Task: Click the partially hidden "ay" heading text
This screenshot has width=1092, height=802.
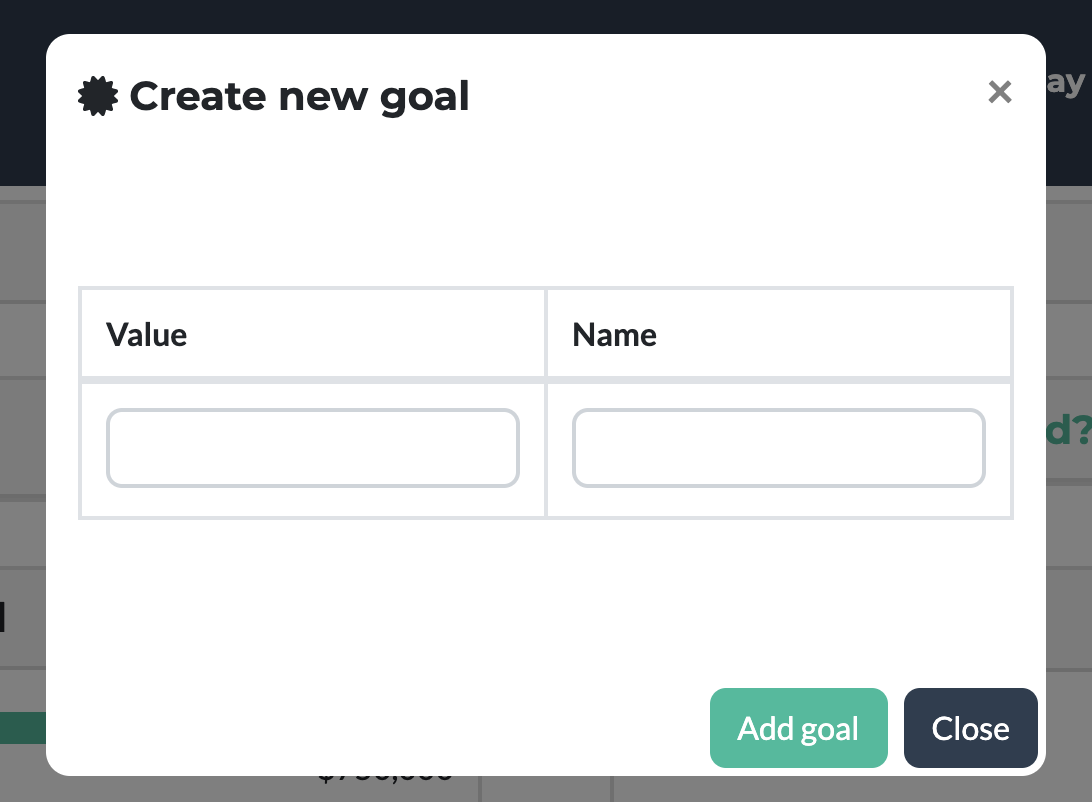Action: pyautogui.click(x=1066, y=84)
